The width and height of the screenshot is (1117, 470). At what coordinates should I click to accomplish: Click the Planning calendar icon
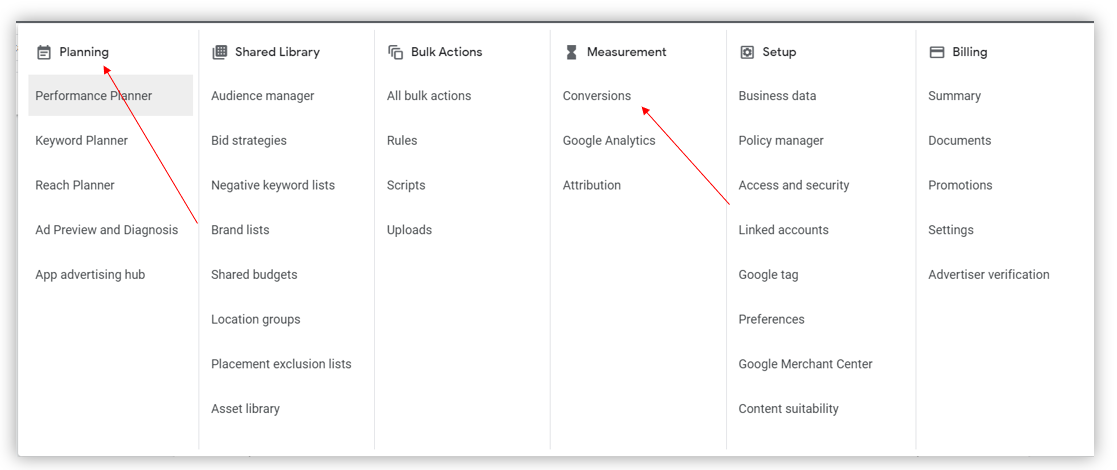[x=44, y=52]
